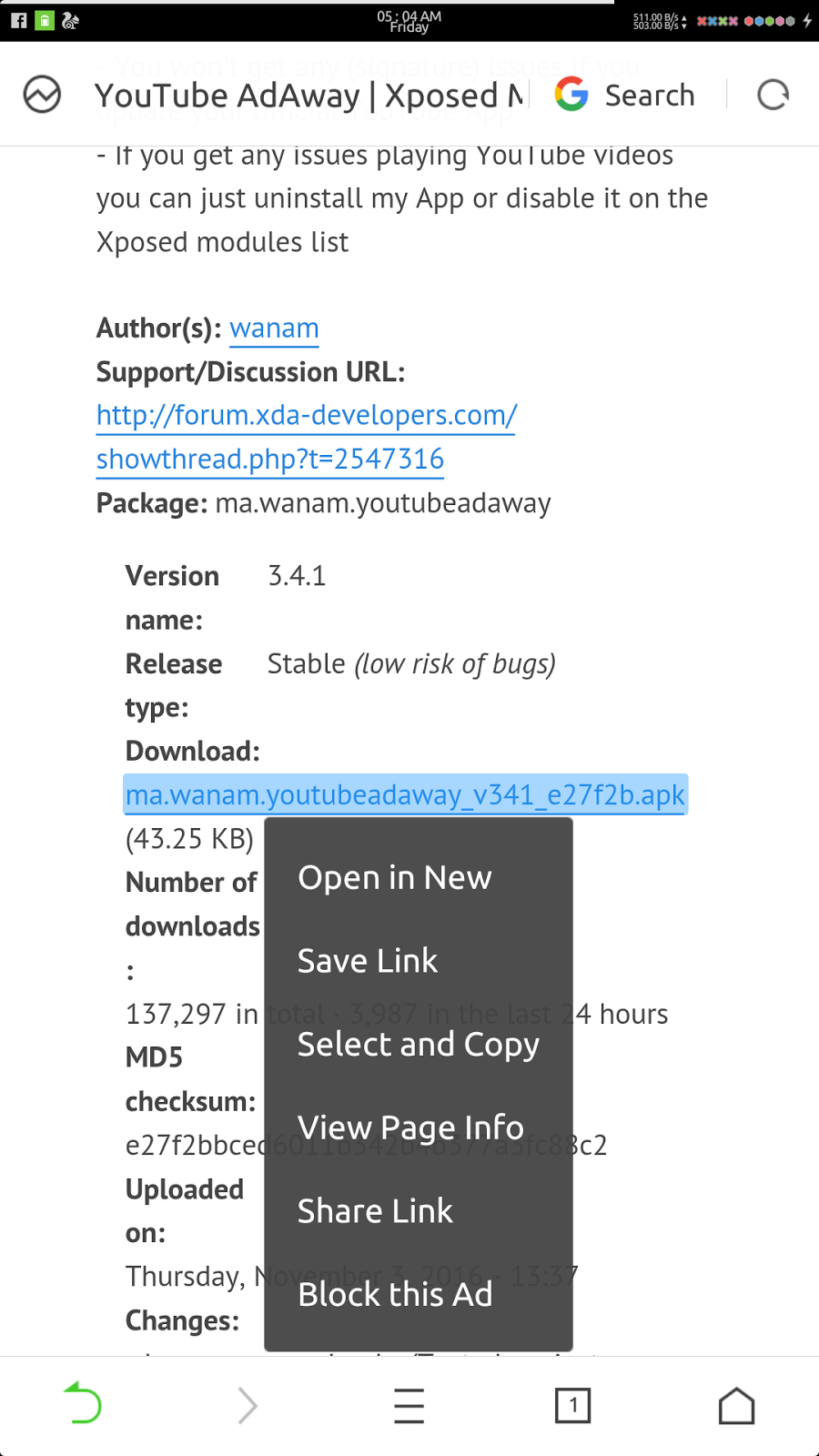The height and width of the screenshot is (1456, 819).
Task: Tap the 'MD5 checksum:' label
Action: click(x=191, y=1079)
